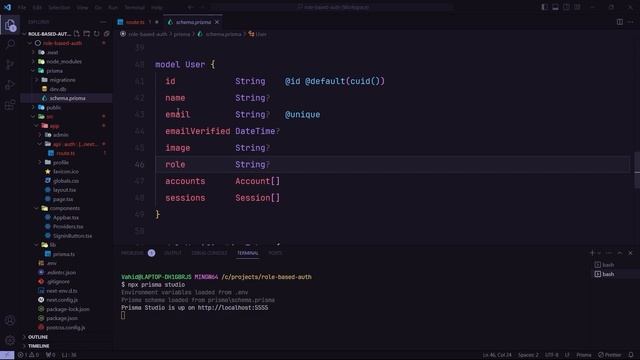This screenshot has width=640, height=360.
Task: Refresh the explorer file tree
Action: 96,34
